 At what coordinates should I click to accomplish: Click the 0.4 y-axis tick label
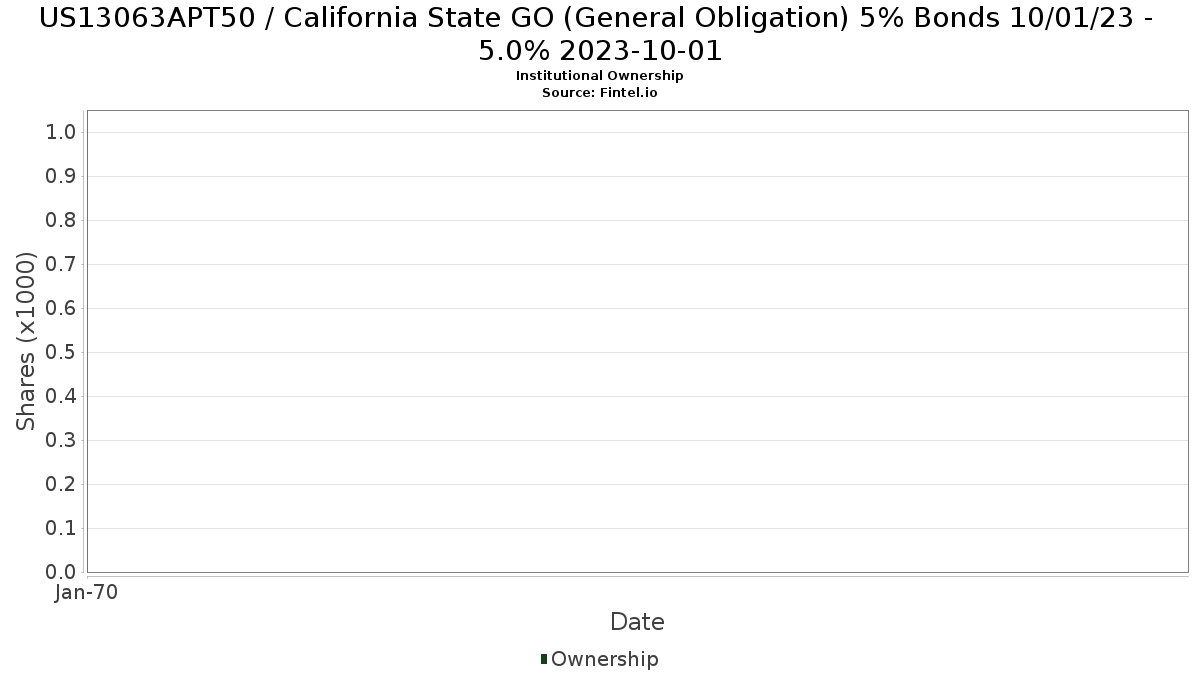[60, 396]
